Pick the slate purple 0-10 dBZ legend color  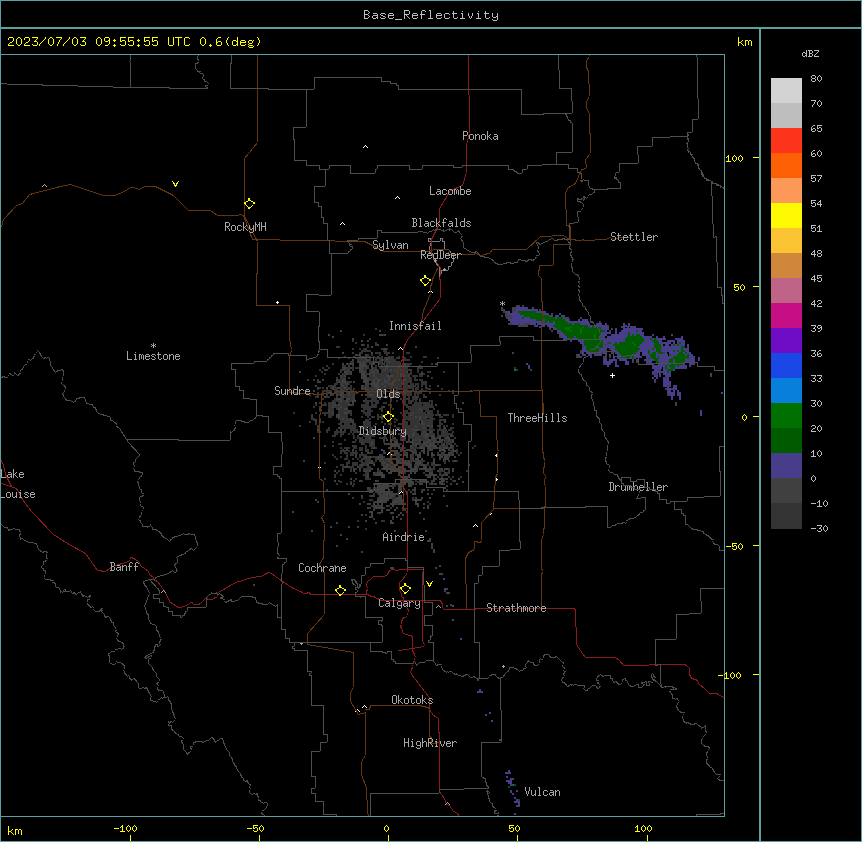pos(786,466)
